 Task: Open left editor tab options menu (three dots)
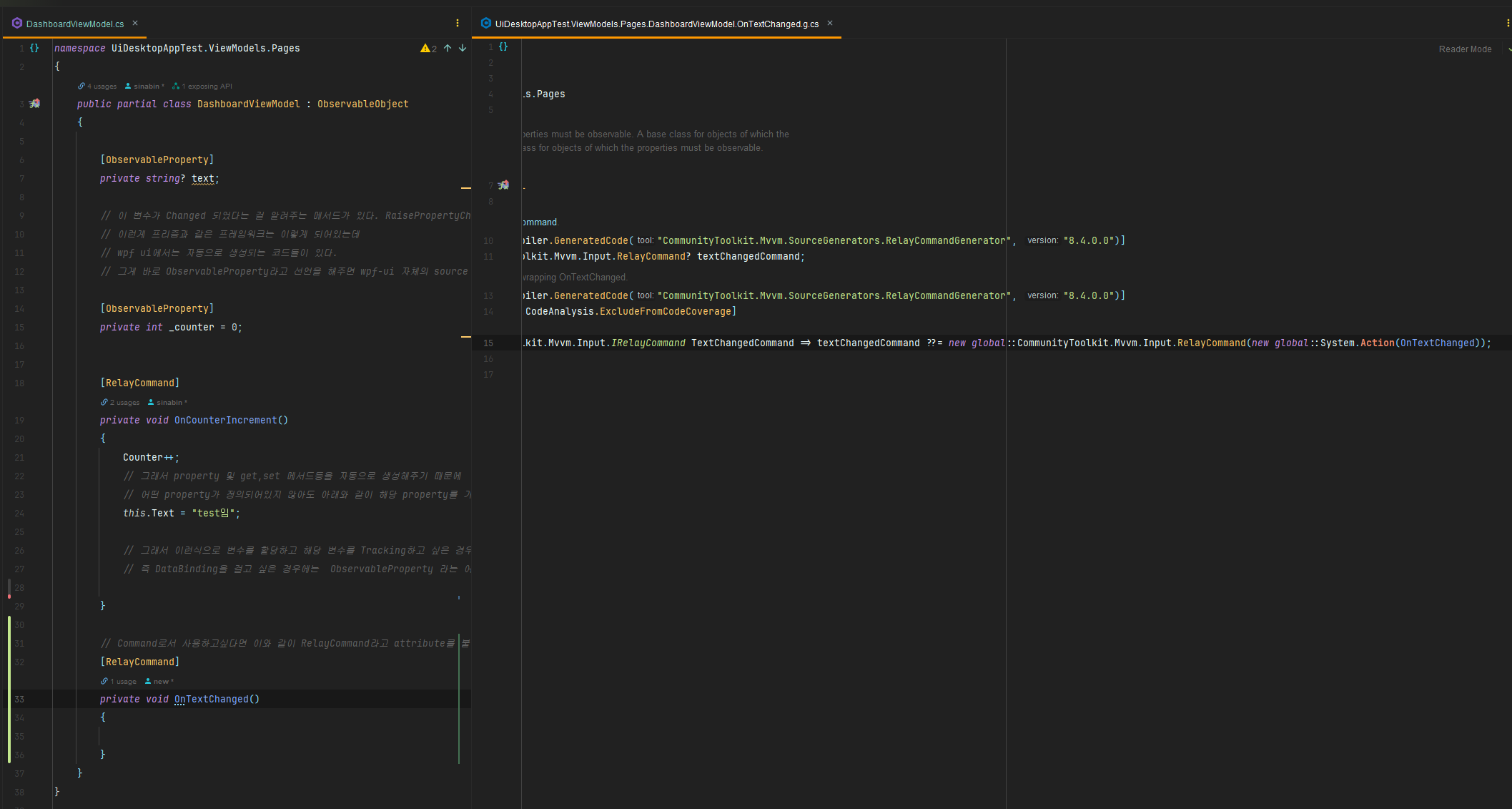pos(458,24)
